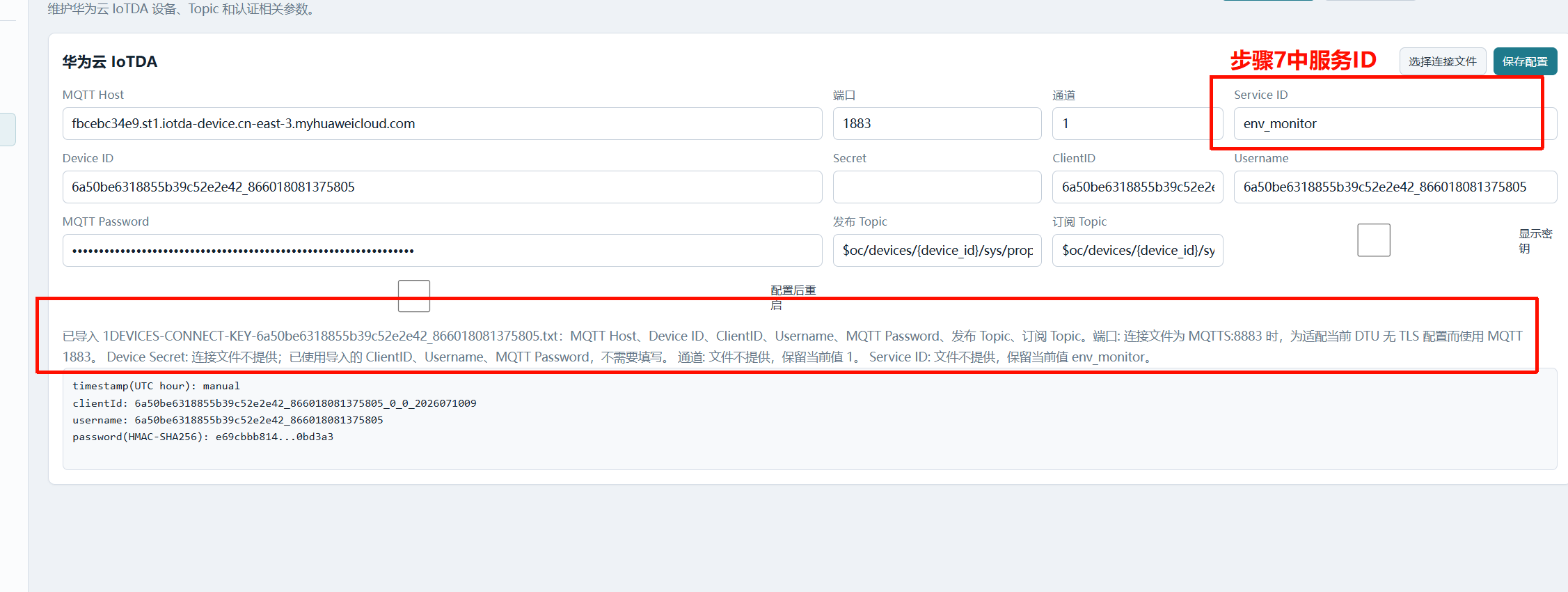Screen dimensions: 1568x592
Task: Click the import message starting with 已导入
Action: [x=793, y=346]
